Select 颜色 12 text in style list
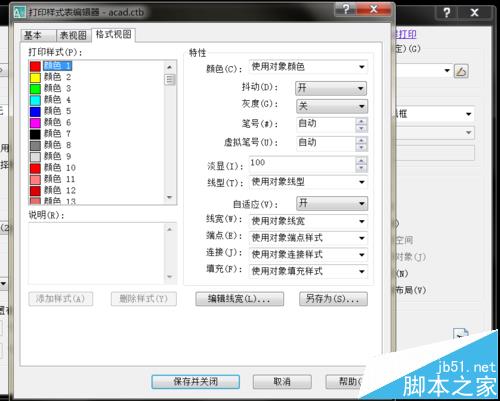This screenshot has height=401, width=500. coord(60,190)
